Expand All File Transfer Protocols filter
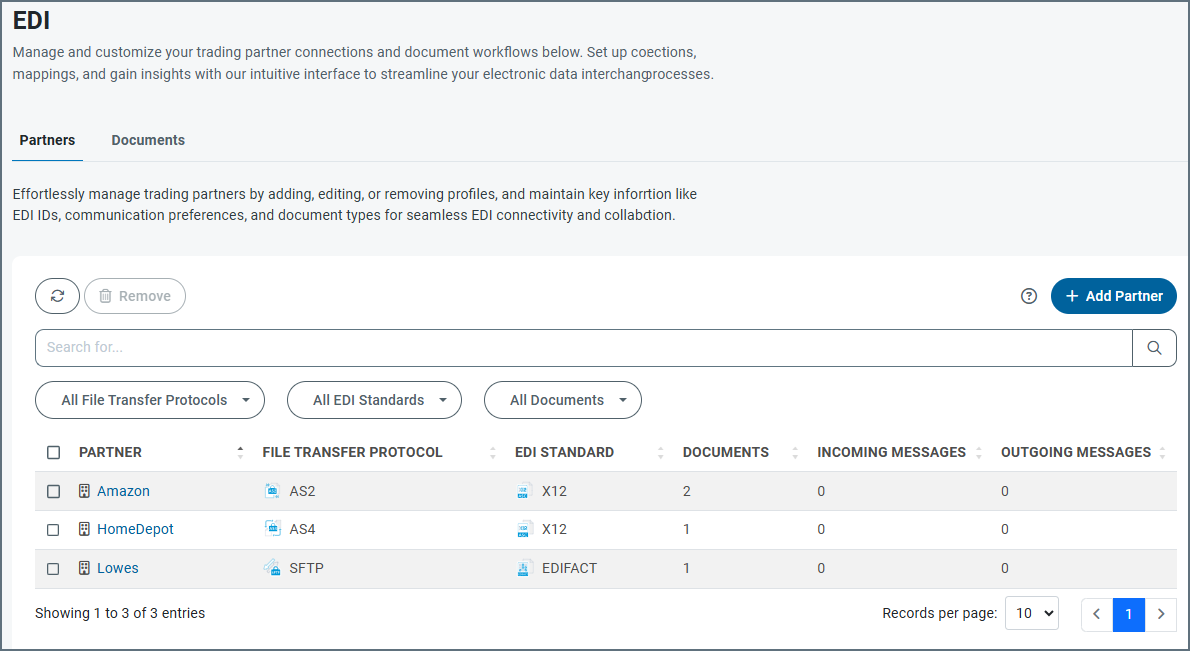Screen dimensions: 1190x651 (x=150, y=400)
